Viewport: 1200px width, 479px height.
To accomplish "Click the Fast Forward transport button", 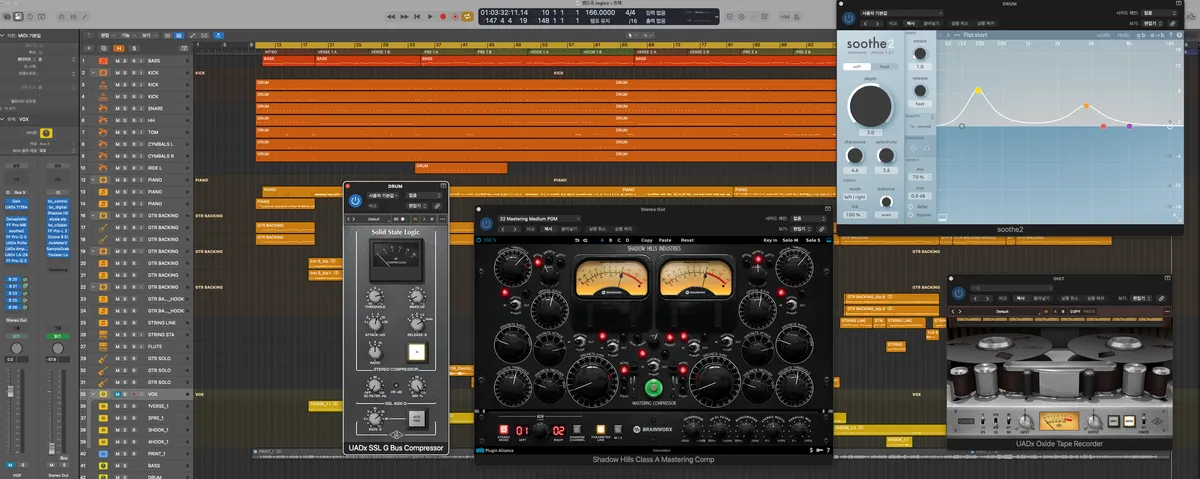I will click(404, 16).
